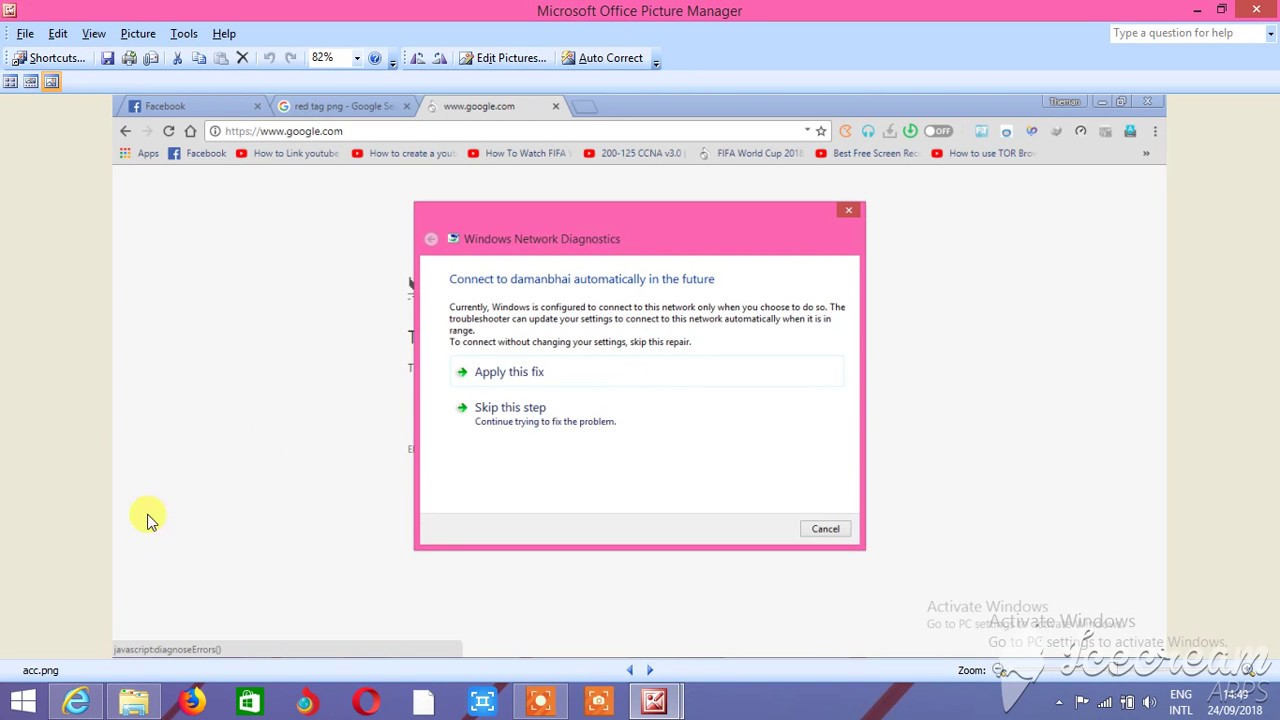Click the 82% zoom percentage field
The height and width of the screenshot is (720, 1280).
coord(329,58)
